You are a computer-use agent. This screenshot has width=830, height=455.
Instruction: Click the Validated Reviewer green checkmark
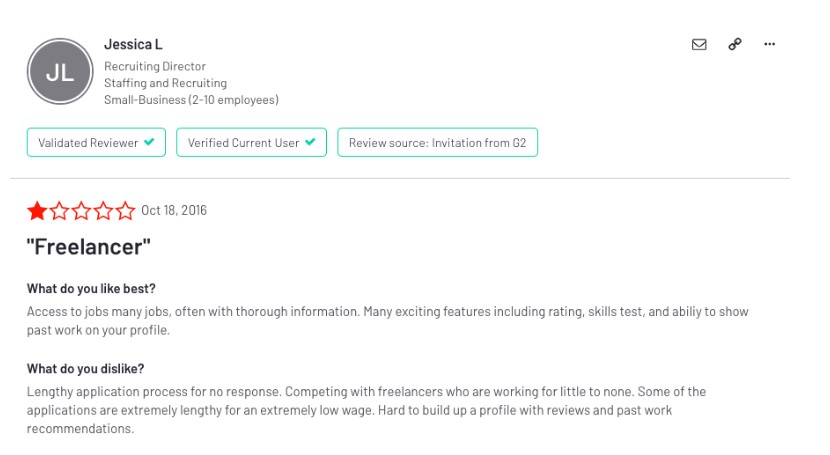tap(149, 142)
